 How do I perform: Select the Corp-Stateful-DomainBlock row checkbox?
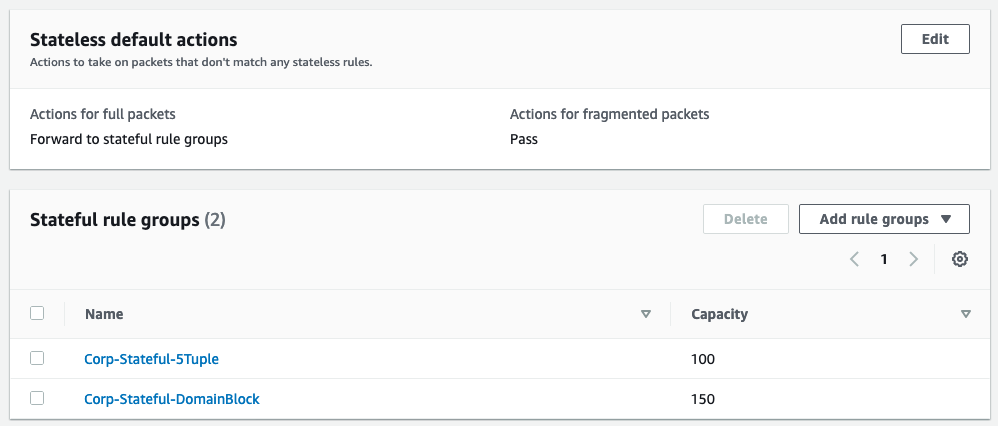click(x=37, y=398)
